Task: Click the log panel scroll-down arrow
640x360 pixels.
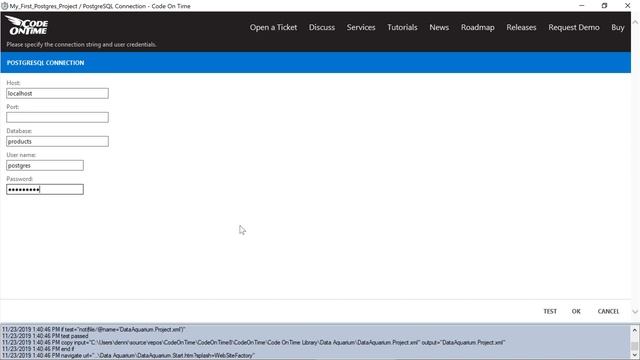Action: pos(635,356)
